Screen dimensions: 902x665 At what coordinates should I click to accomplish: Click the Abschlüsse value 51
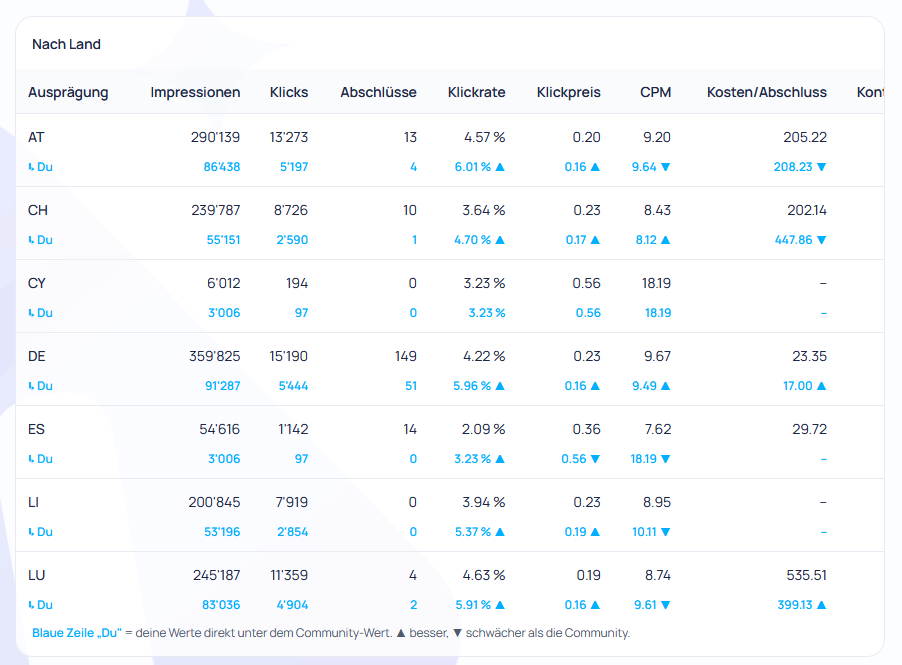pyautogui.click(x=411, y=387)
